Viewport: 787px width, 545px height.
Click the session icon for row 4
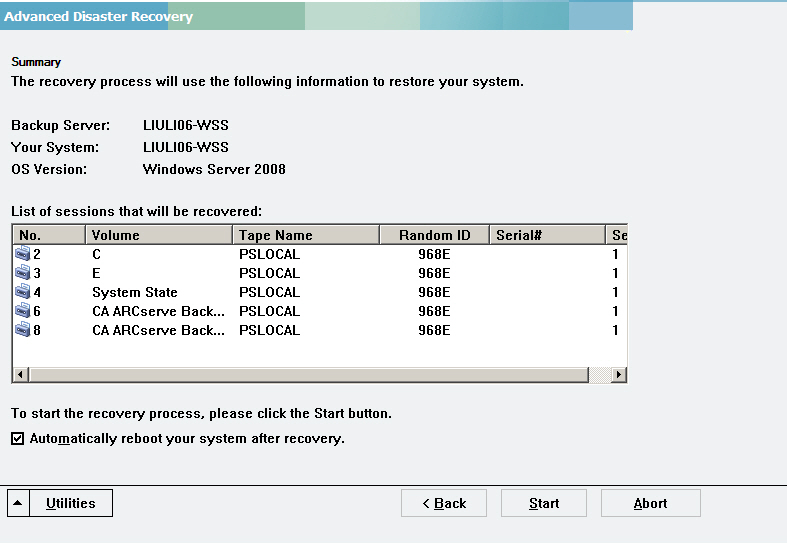point(23,292)
